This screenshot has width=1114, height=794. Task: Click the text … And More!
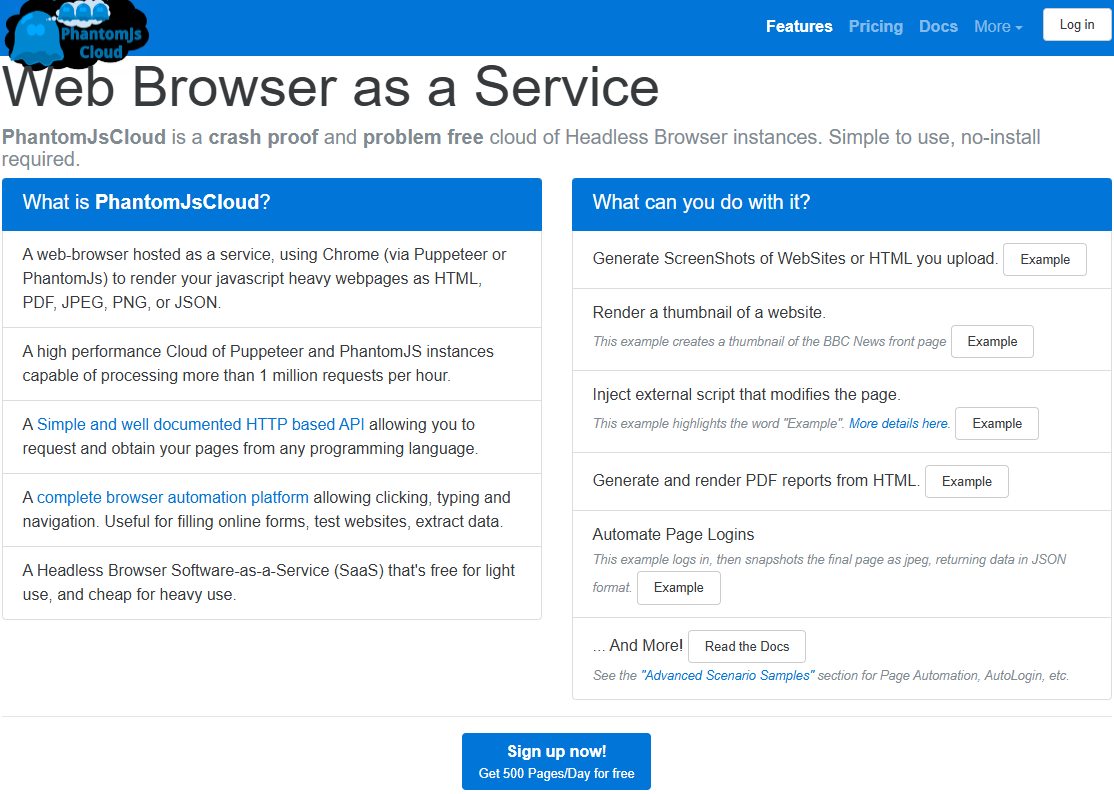[x=637, y=646]
